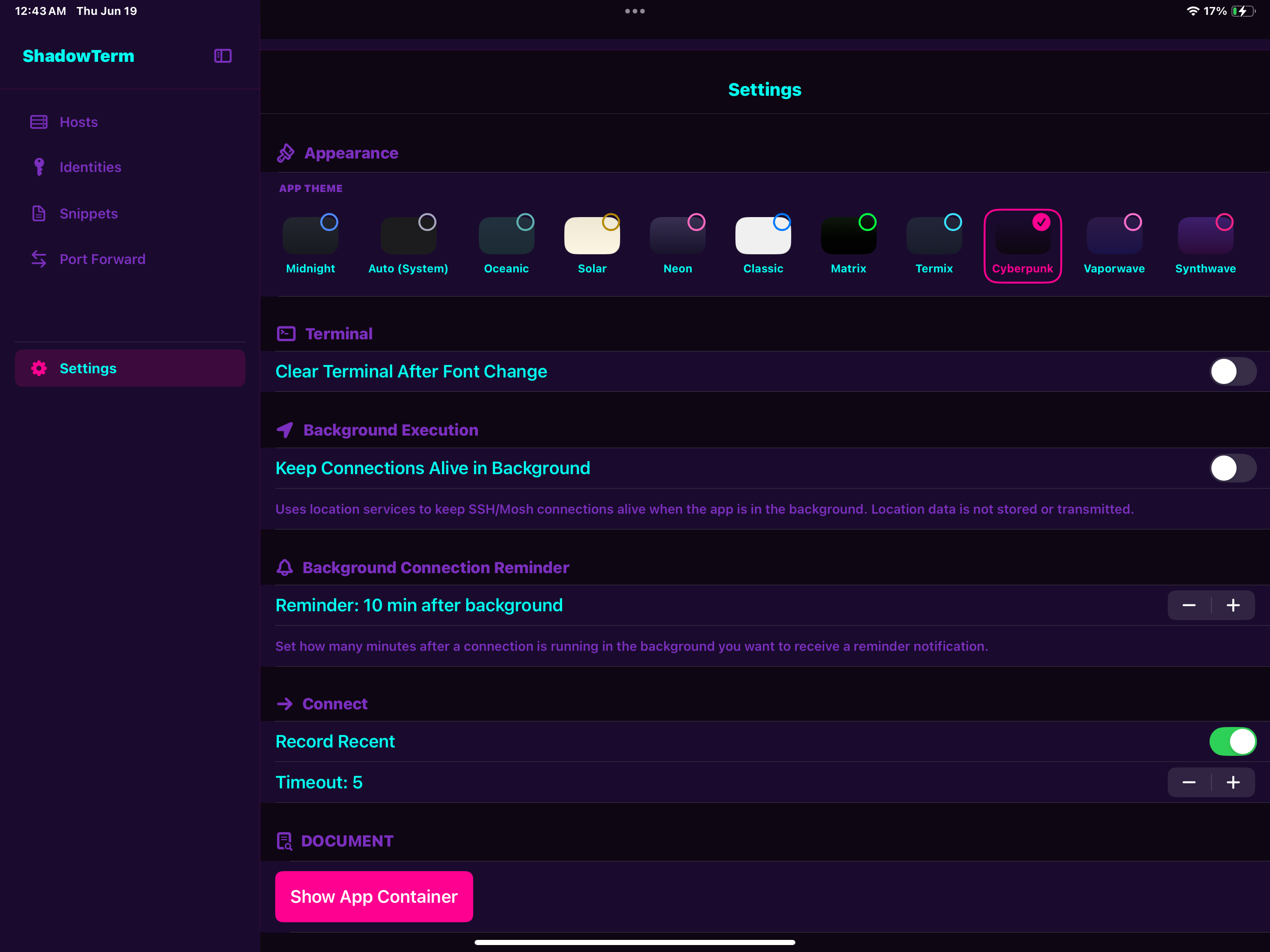1270x952 pixels.
Task: Choose the Vaporwave theme swatch
Action: click(x=1114, y=235)
